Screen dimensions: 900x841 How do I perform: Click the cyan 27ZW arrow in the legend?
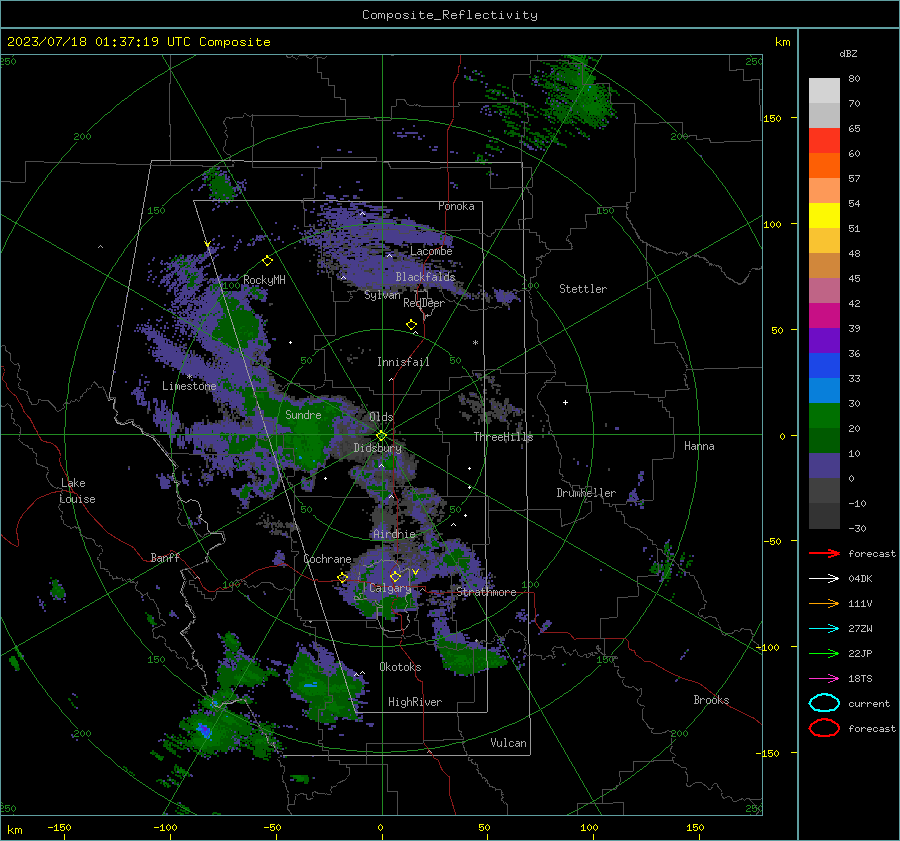click(824, 629)
